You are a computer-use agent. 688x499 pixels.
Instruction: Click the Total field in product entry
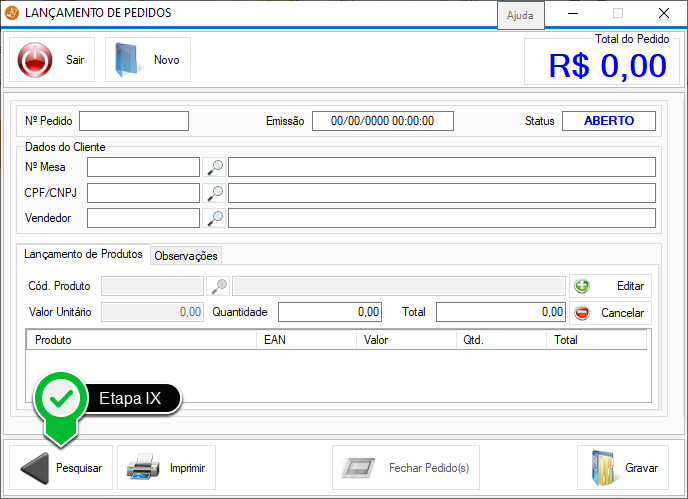click(x=501, y=312)
